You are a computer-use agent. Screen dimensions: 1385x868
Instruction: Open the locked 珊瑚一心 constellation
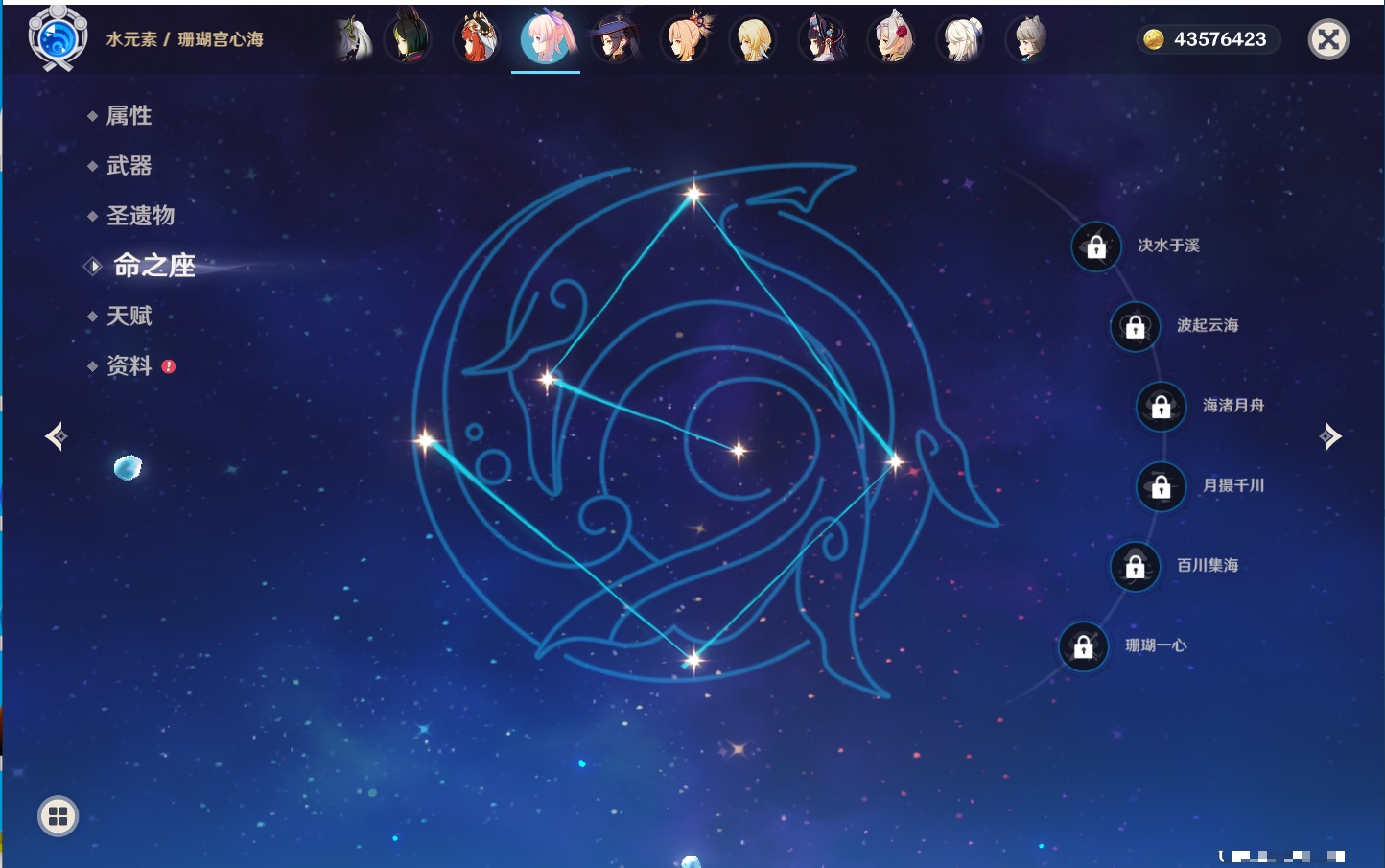click(x=1084, y=646)
